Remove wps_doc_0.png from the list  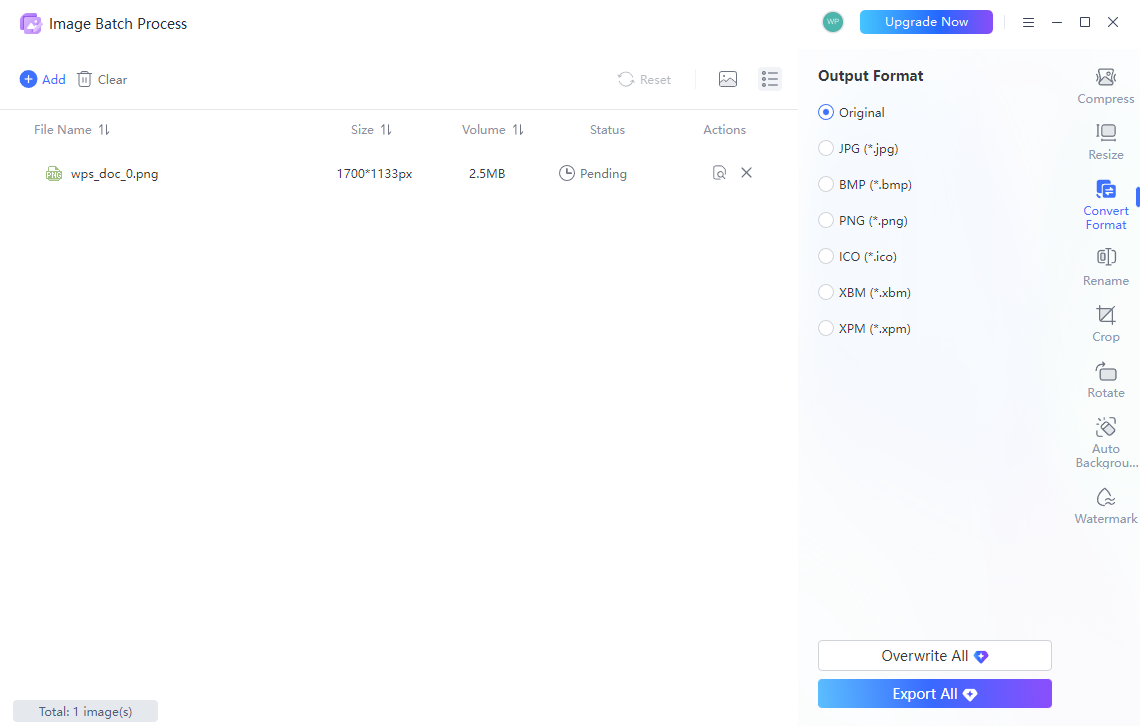click(x=746, y=173)
